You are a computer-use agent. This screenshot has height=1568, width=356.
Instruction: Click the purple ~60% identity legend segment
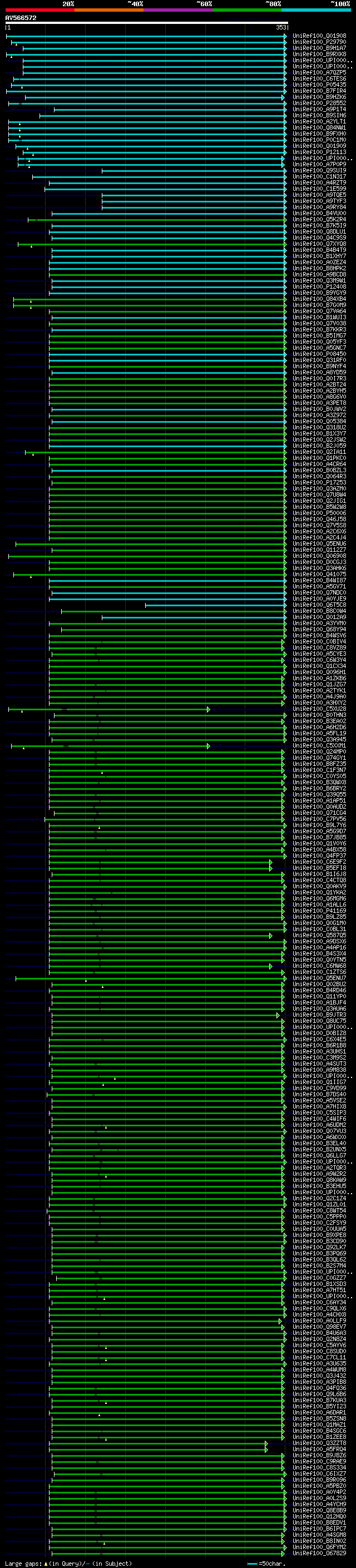point(179,10)
